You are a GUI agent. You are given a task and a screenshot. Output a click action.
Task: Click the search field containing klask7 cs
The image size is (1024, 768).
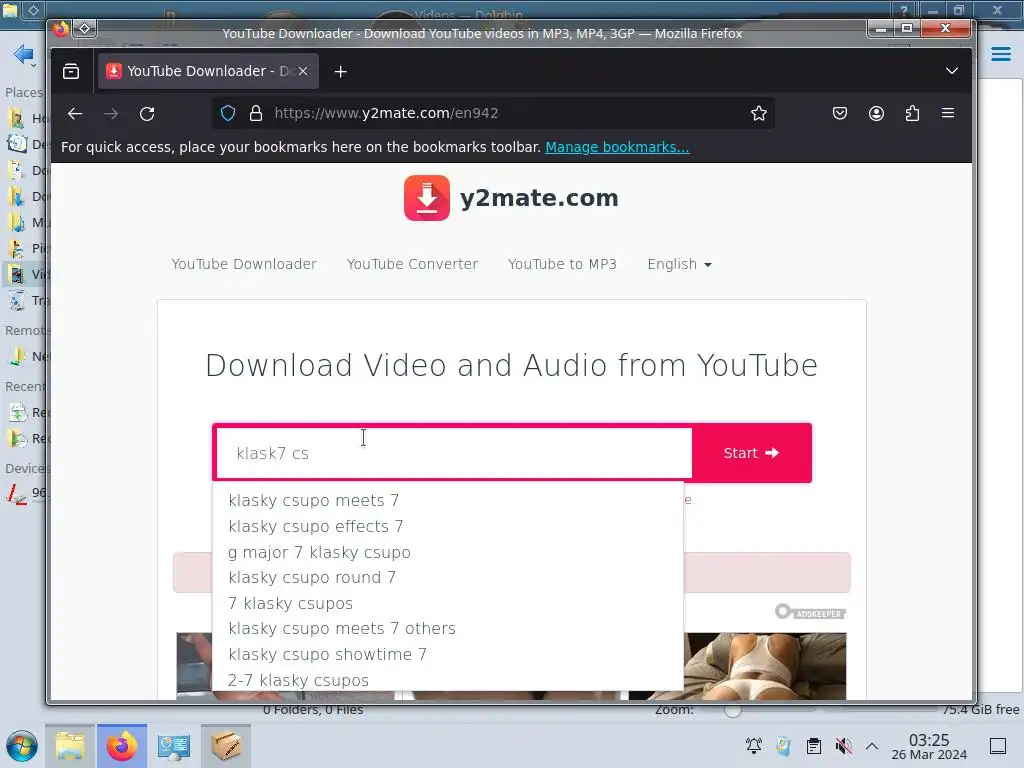pos(454,453)
